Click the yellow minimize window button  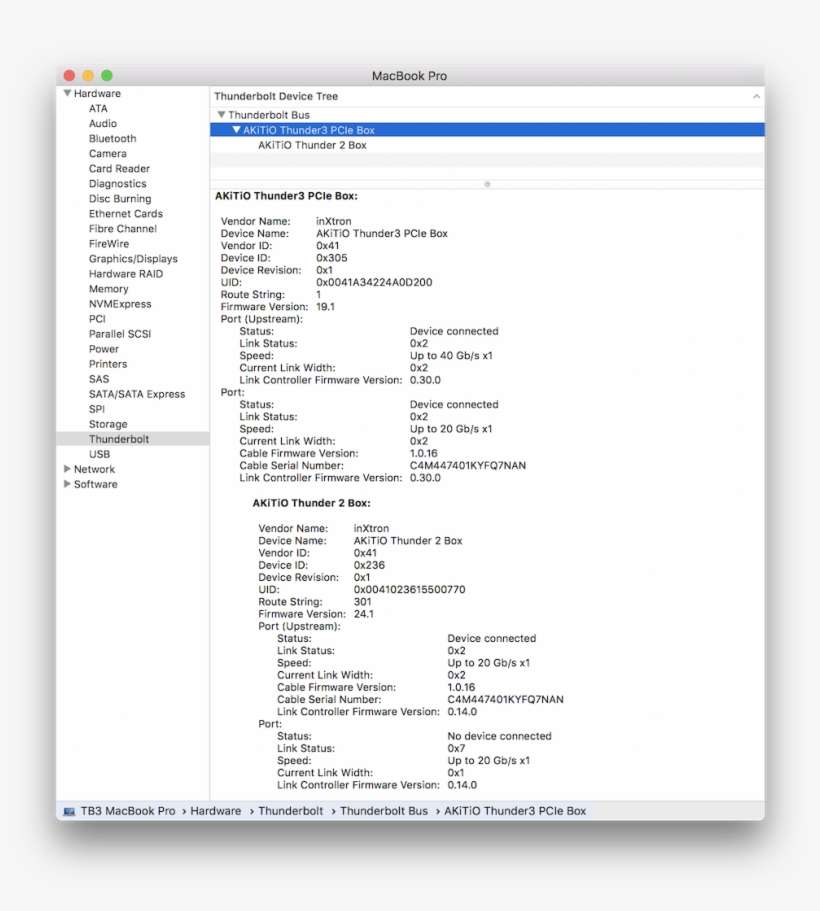(x=88, y=76)
